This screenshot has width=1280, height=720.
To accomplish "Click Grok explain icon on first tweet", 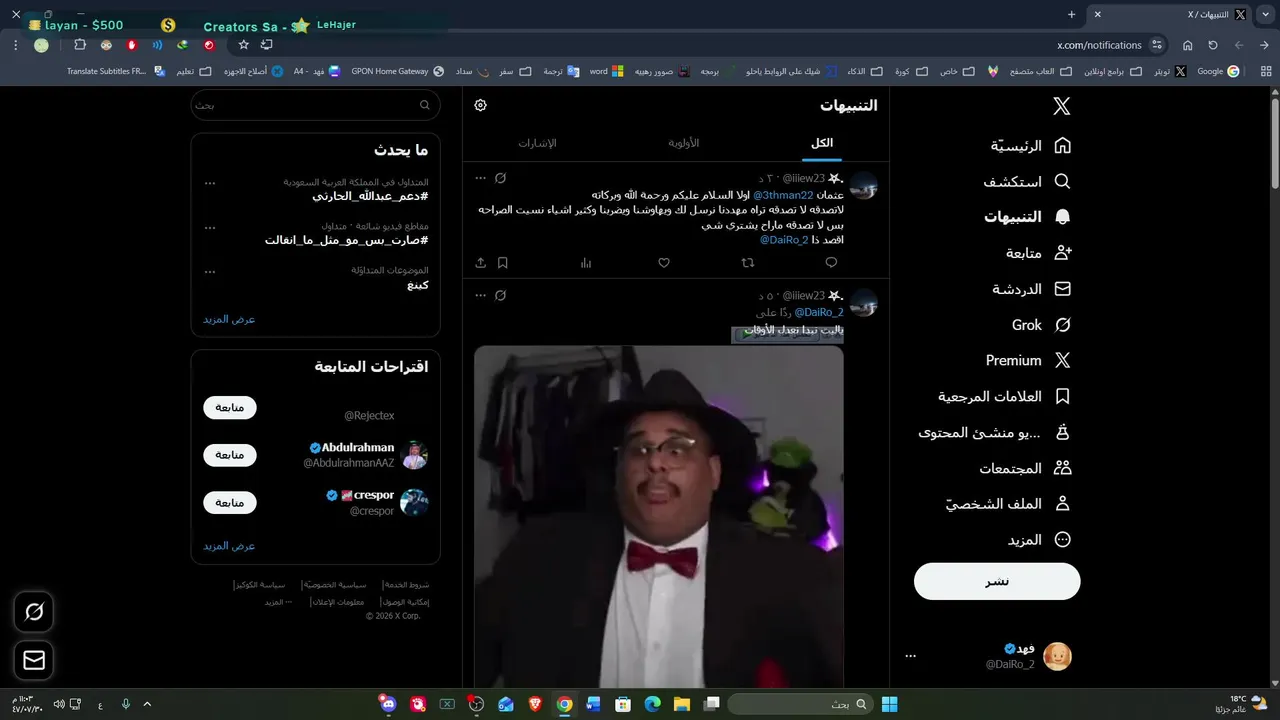I will pyautogui.click(x=501, y=178).
